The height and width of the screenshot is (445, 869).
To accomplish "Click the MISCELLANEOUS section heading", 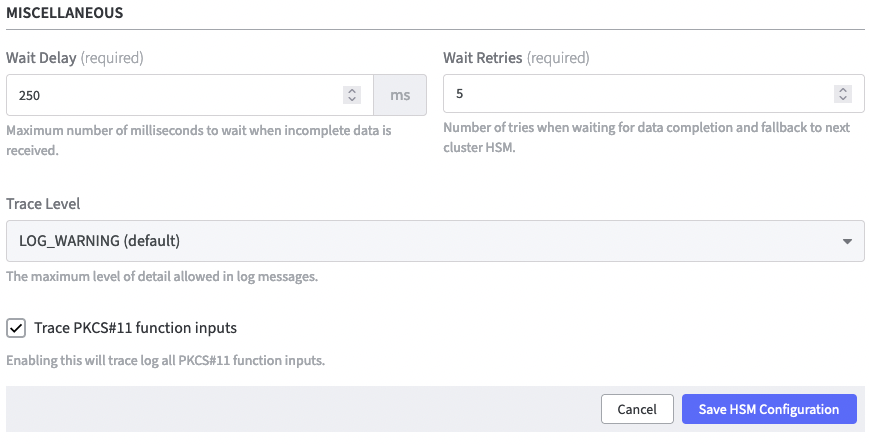I will tap(64, 15).
